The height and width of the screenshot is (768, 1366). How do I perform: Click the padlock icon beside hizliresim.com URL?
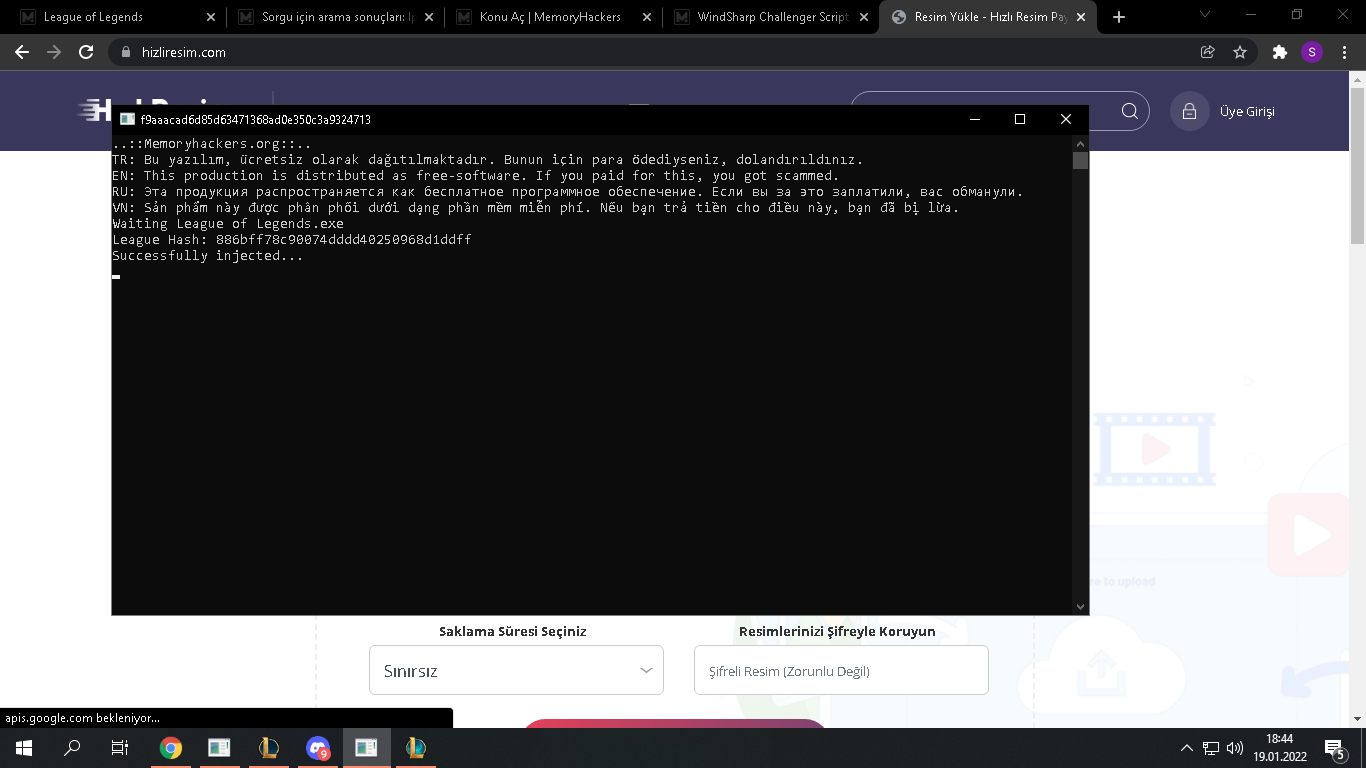126,52
